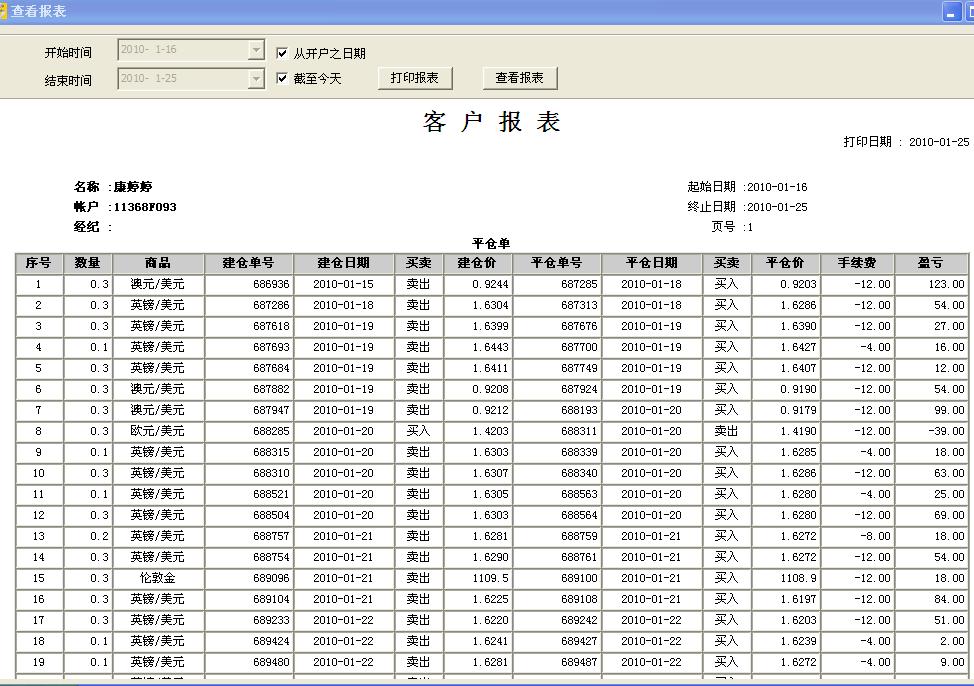Click the 建仓日期 column header
Viewport: 974px width, 686px height.
pos(344,263)
